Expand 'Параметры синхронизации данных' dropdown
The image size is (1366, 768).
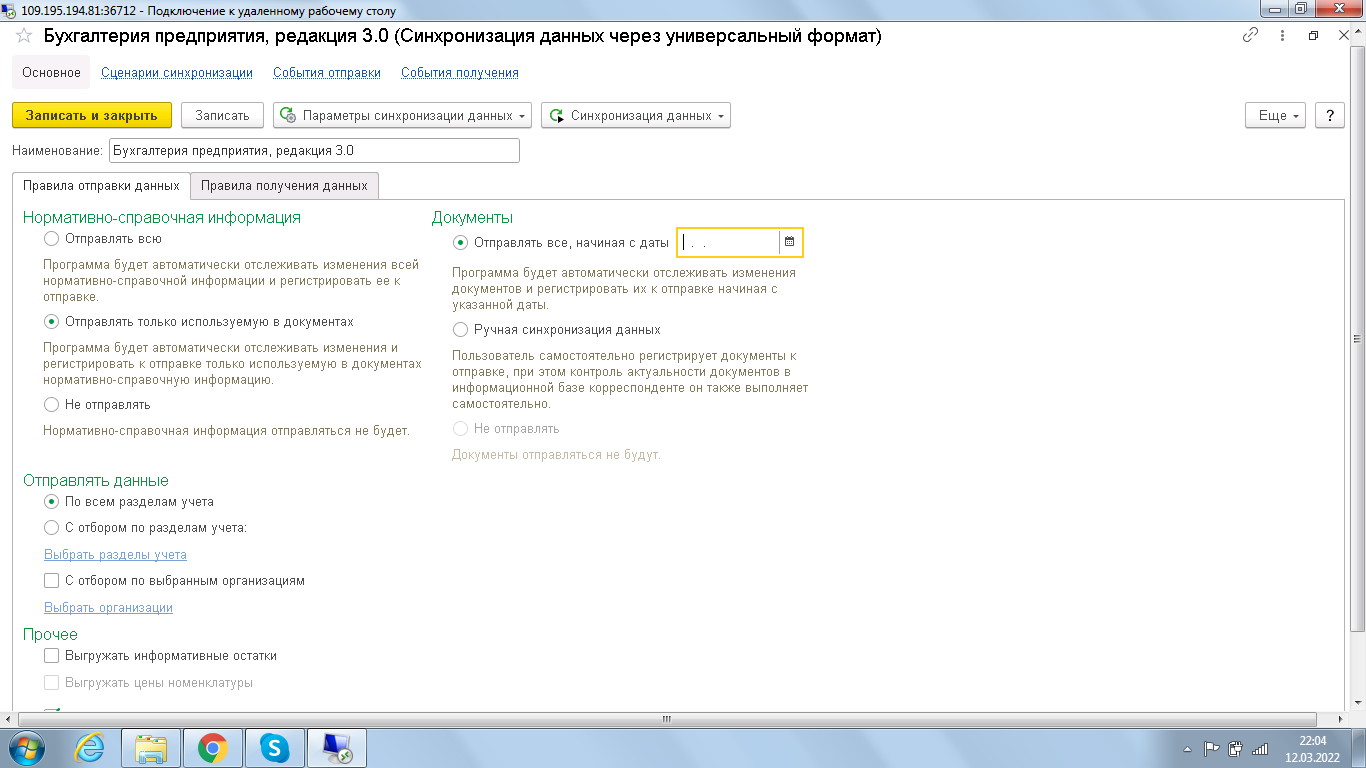click(x=403, y=115)
